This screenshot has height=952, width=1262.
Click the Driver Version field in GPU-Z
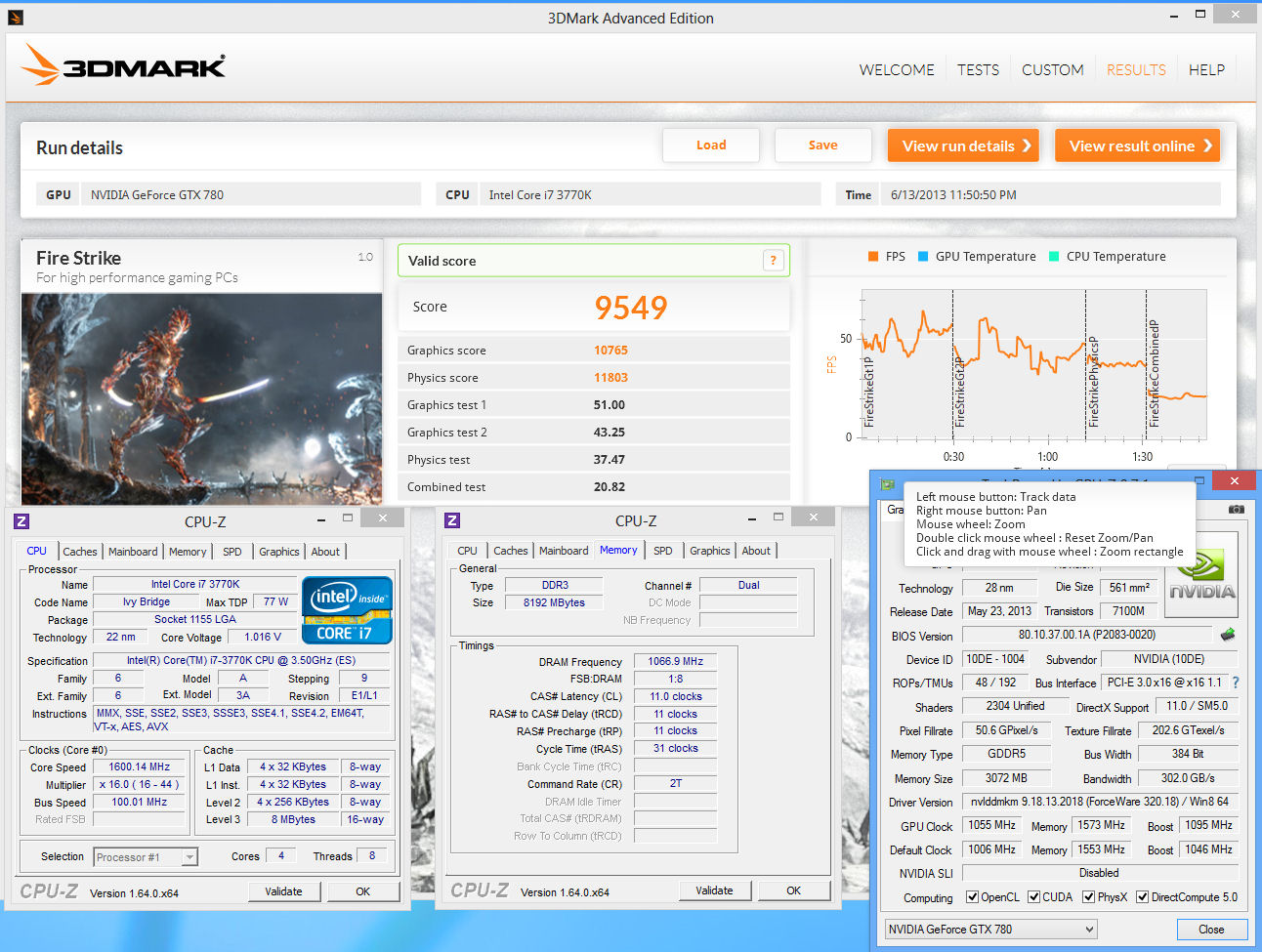[1100, 802]
